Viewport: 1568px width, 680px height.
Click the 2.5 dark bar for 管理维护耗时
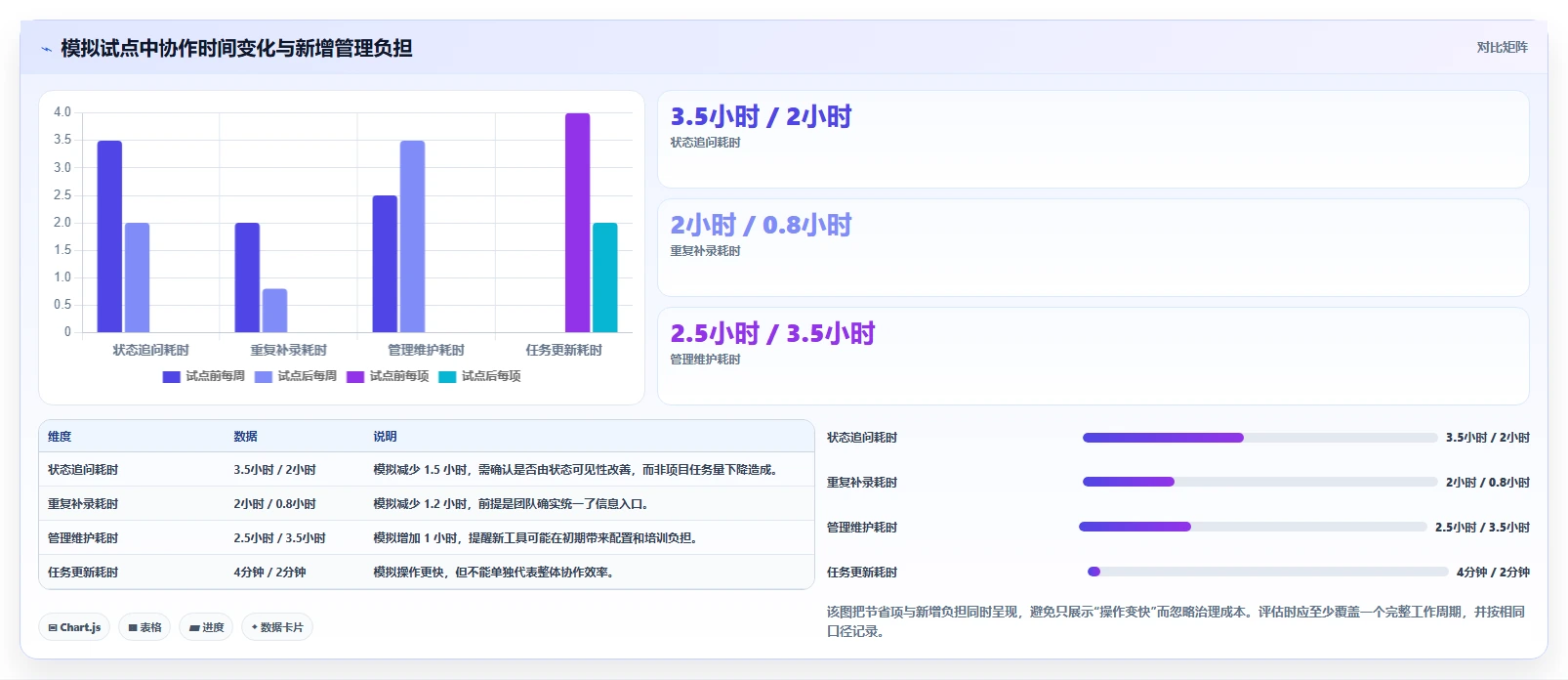[x=385, y=264]
